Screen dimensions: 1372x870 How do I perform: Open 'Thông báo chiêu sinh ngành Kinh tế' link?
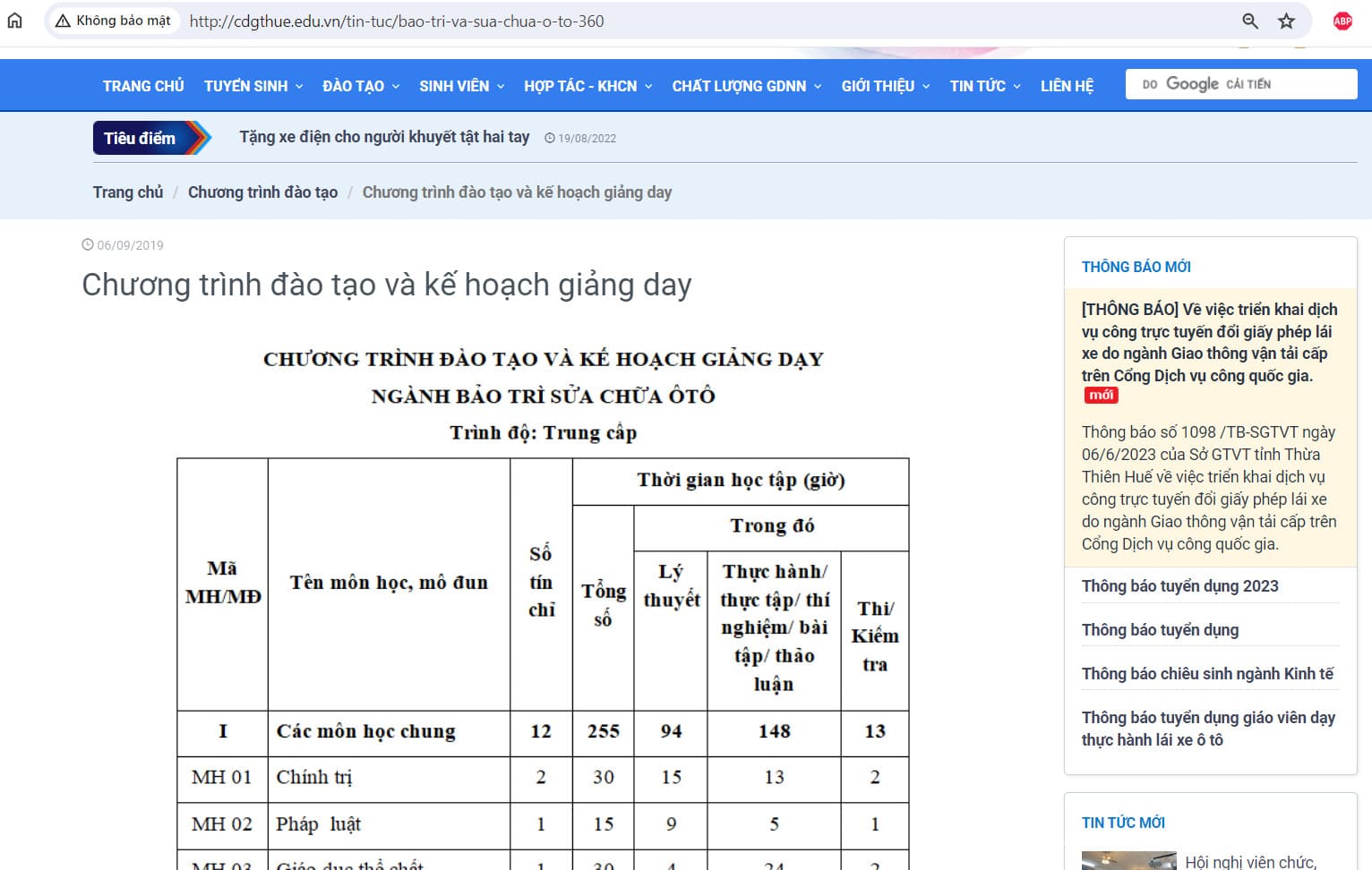pos(1206,674)
